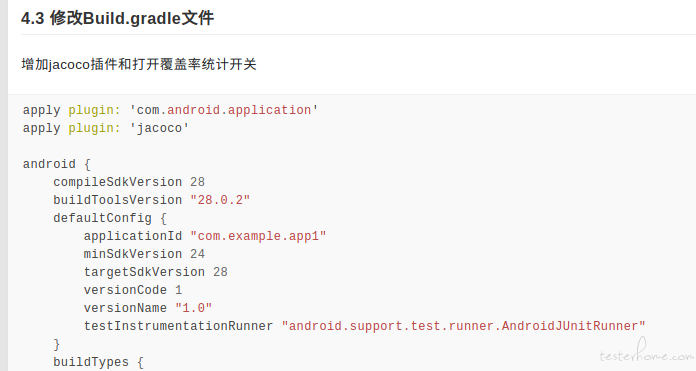Click the 'jacoco' plugin string

(x=159, y=128)
